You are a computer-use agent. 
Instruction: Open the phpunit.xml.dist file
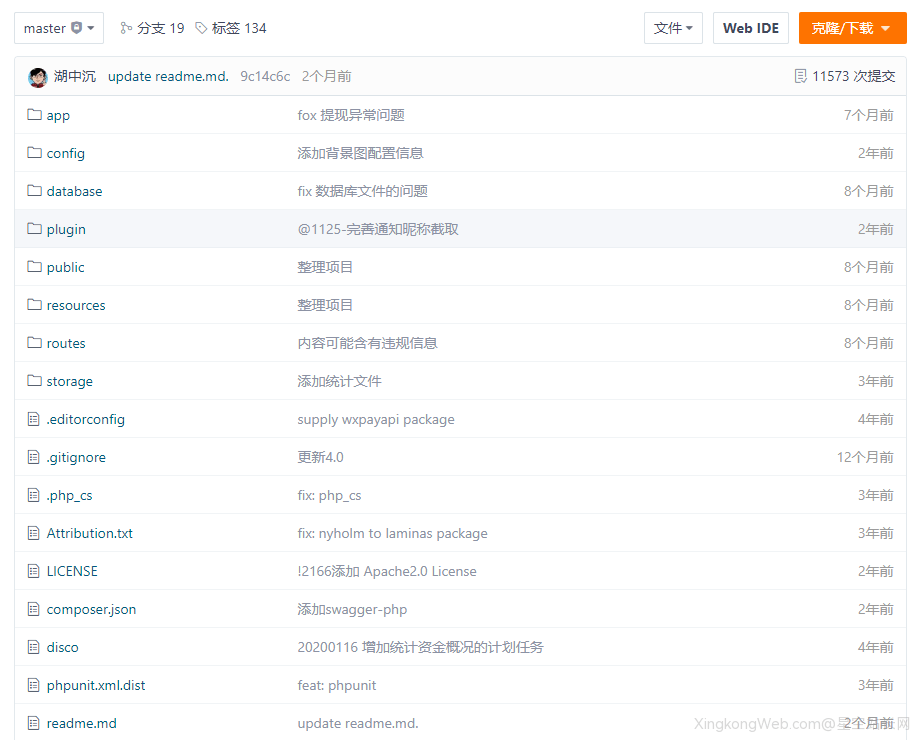(96, 686)
